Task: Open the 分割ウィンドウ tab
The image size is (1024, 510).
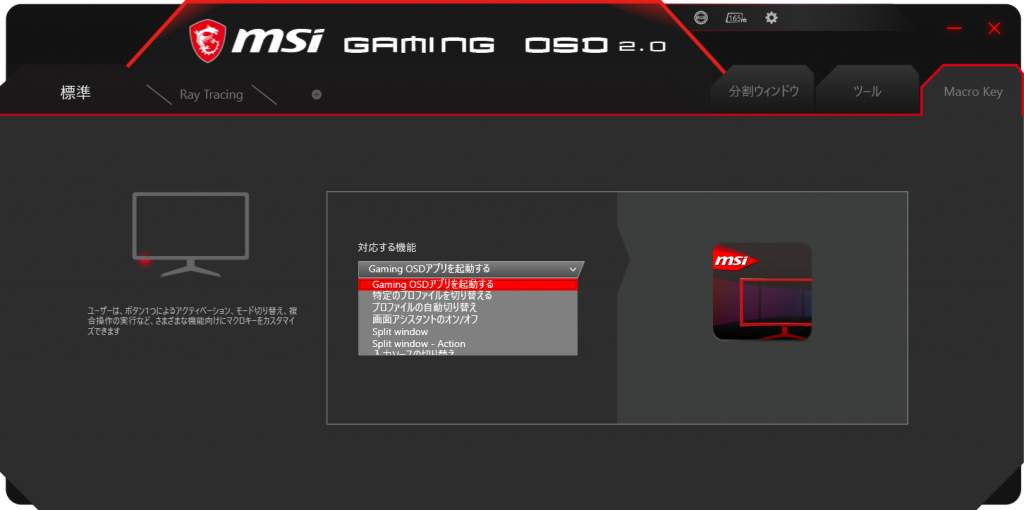Action: click(x=763, y=91)
